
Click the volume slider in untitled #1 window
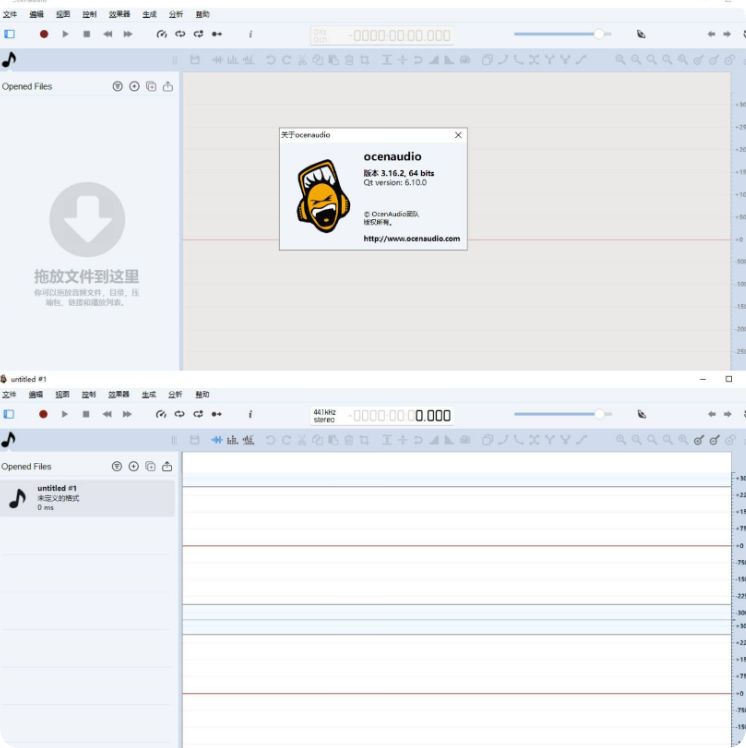[561, 414]
